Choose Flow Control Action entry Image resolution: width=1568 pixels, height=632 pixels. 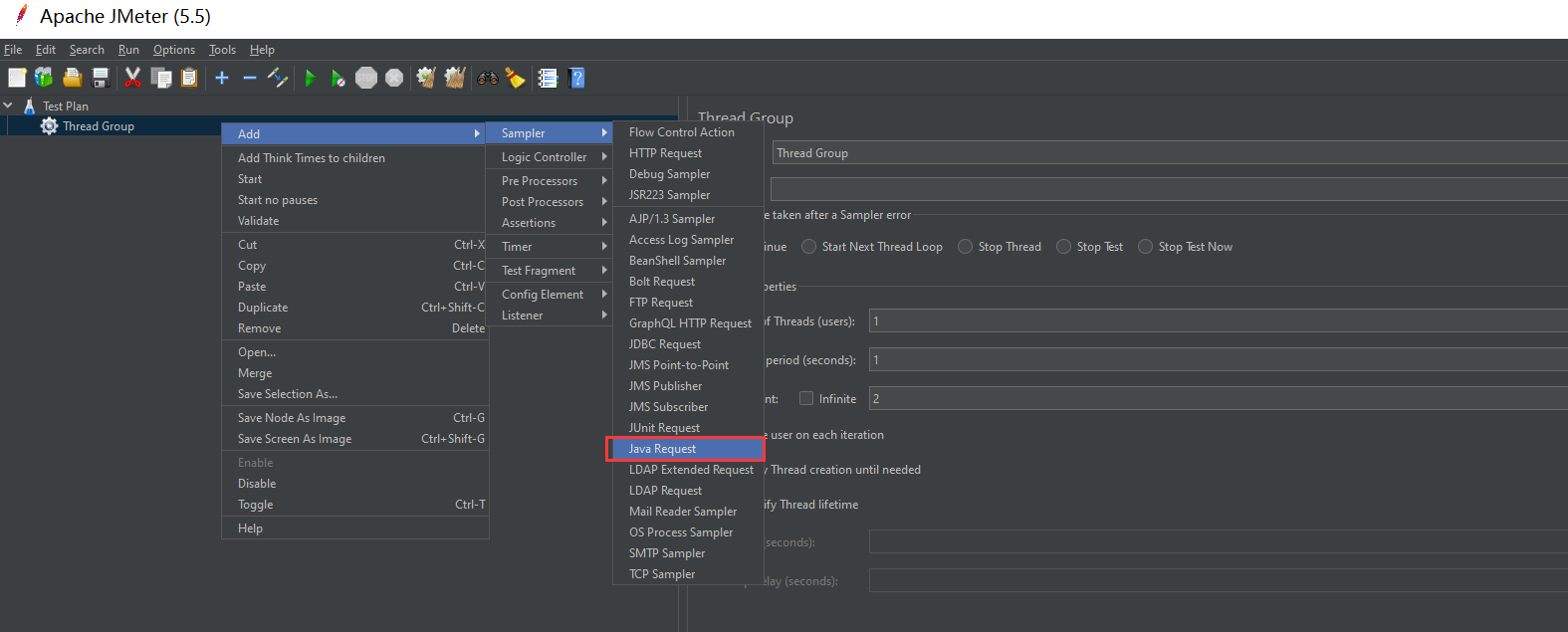688,132
